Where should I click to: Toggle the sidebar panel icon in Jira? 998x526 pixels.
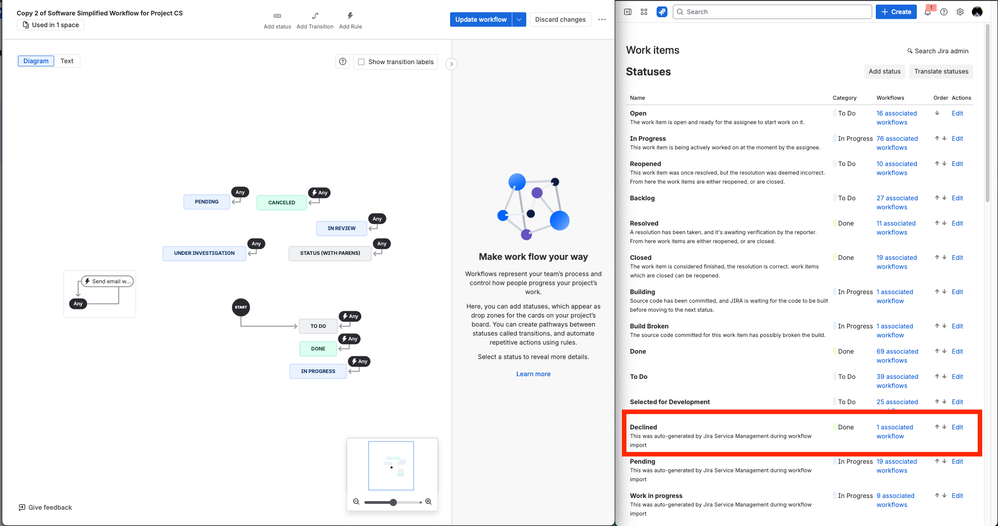point(628,11)
